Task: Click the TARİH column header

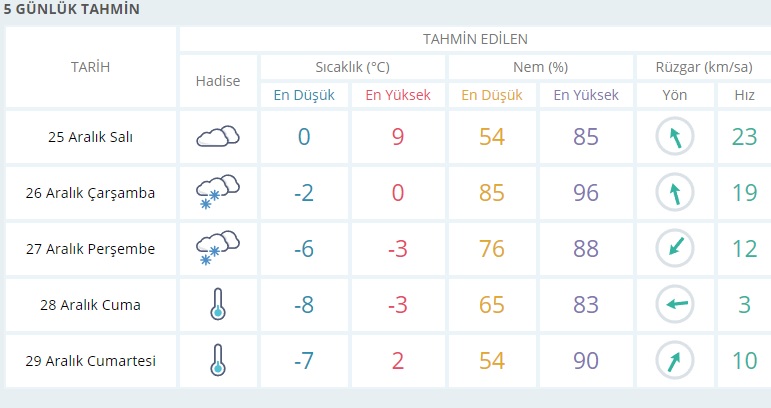Action: pyautogui.click(x=91, y=67)
